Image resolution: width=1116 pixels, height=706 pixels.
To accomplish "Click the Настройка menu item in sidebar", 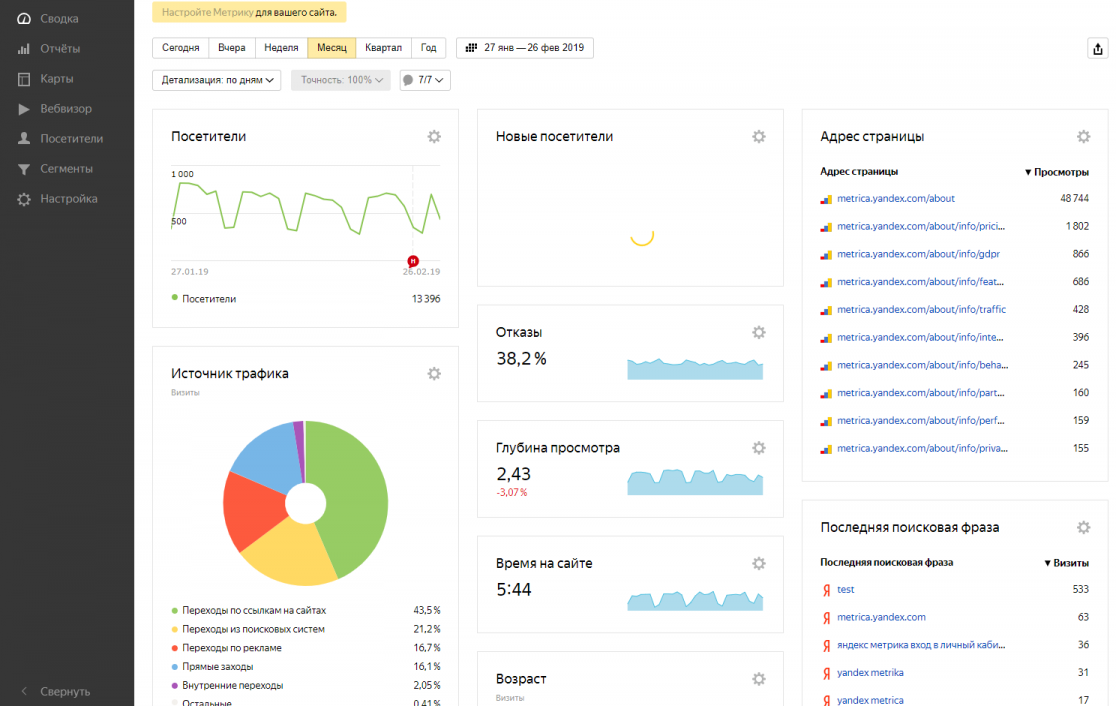I will (x=69, y=199).
